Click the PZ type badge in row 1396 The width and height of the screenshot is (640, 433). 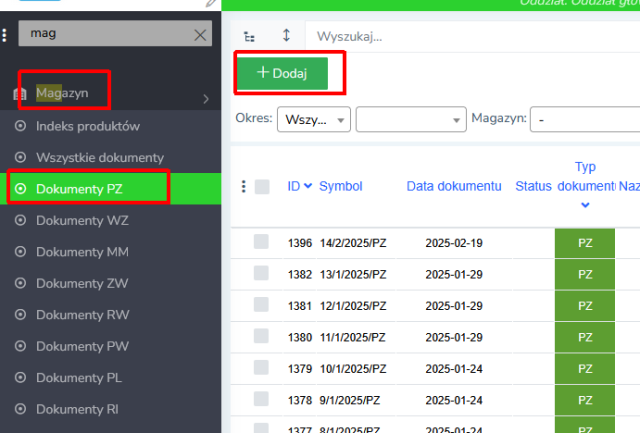(585, 243)
